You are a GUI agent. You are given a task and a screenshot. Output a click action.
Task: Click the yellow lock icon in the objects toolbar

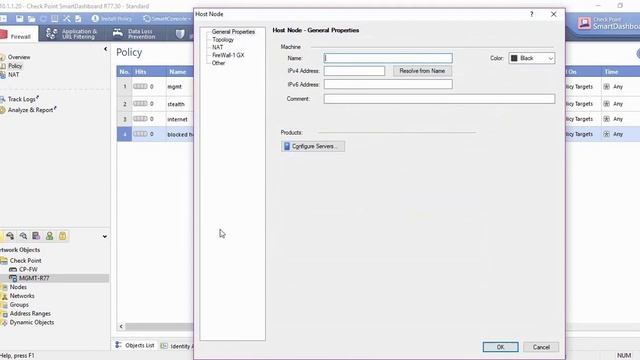(62, 236)
